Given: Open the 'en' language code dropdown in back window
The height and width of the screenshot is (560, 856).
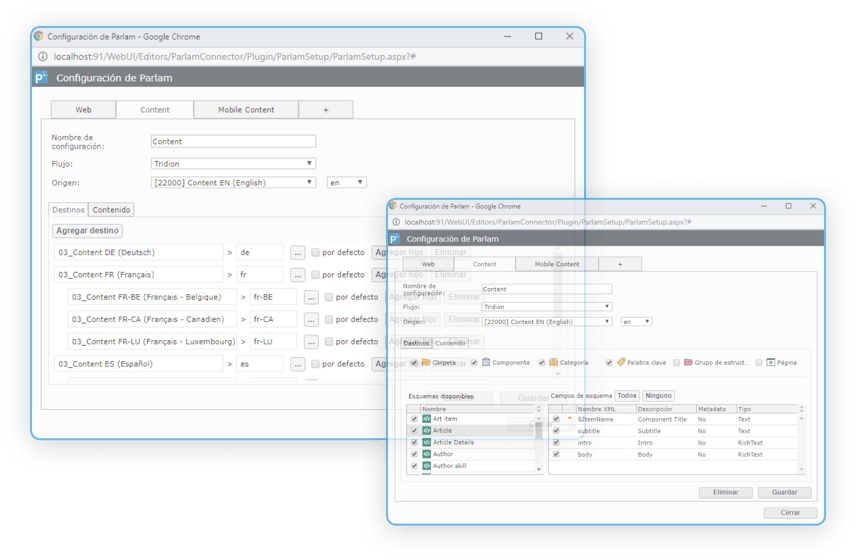Looking at the screenshot, I should 346,183.
